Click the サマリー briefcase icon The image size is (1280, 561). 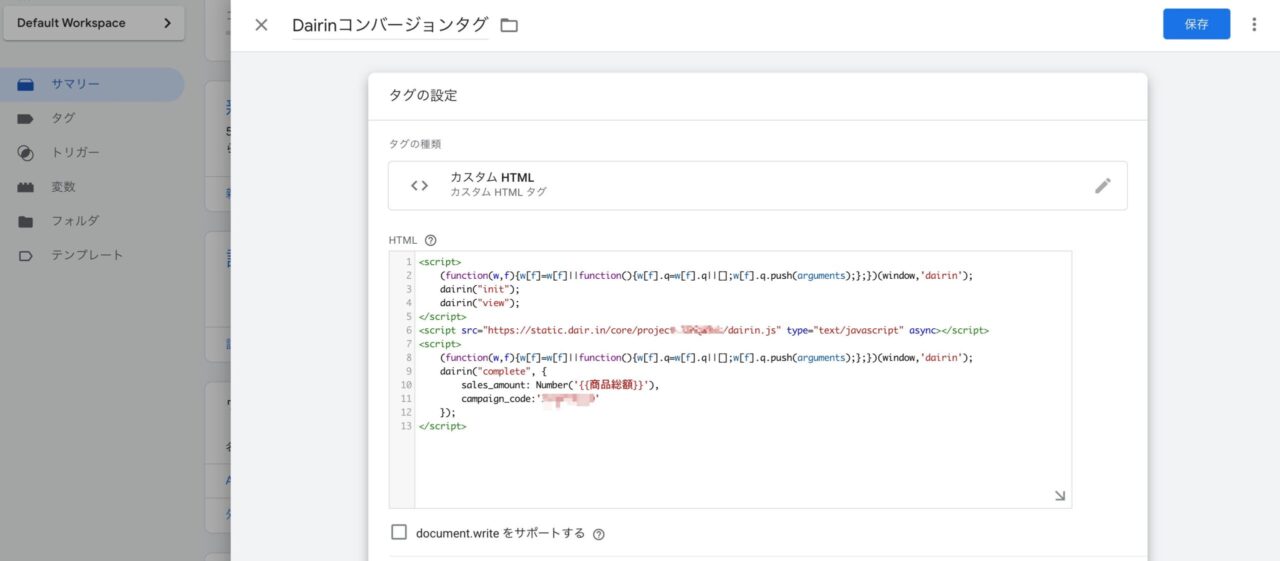pyautogui.click(x=26, y=85)
